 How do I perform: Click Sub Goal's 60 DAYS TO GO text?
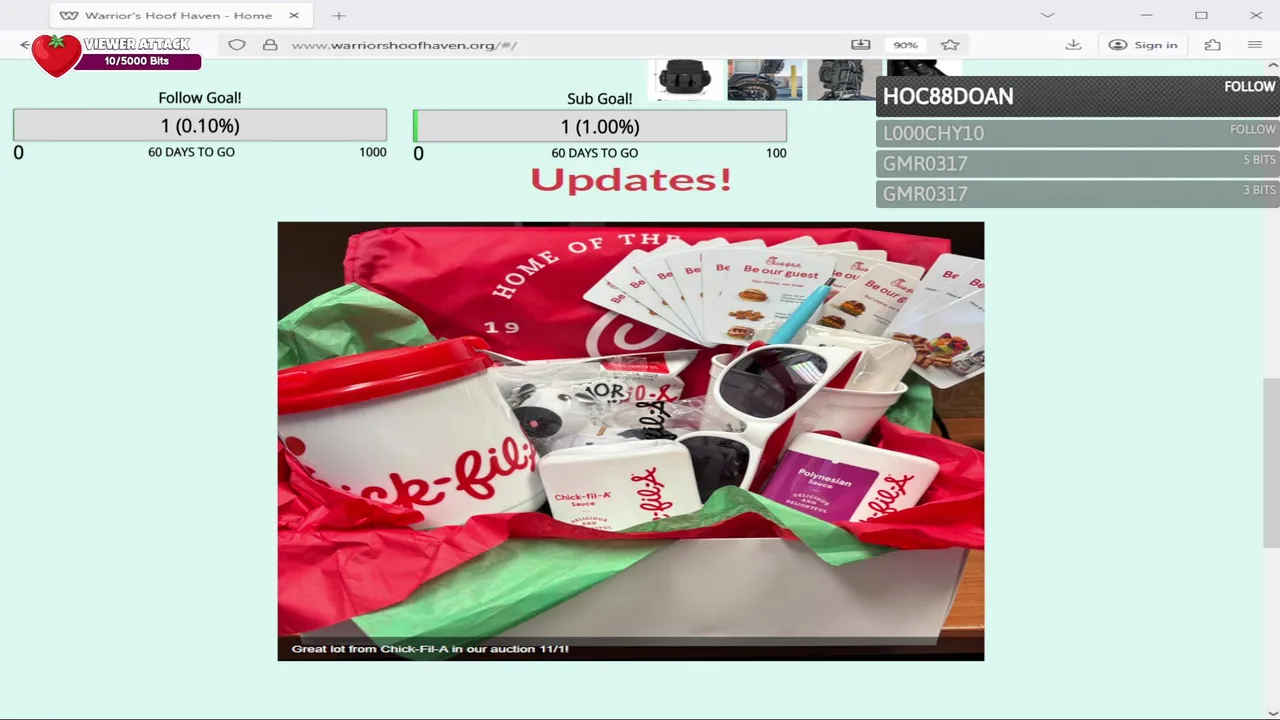[x=595, y=153]
